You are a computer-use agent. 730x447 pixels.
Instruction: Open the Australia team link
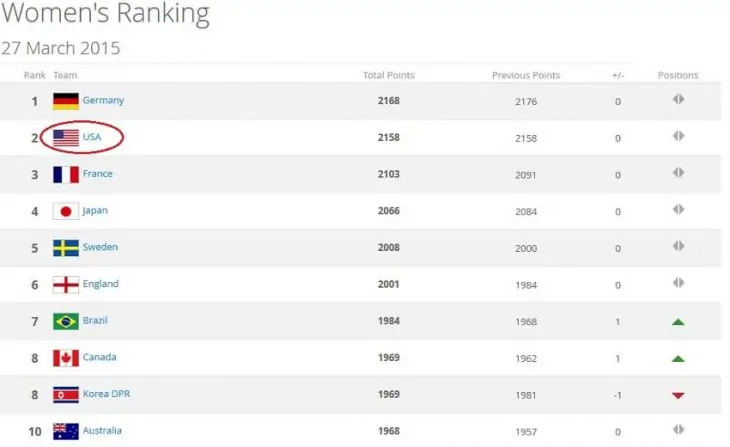tap(102, 431)
